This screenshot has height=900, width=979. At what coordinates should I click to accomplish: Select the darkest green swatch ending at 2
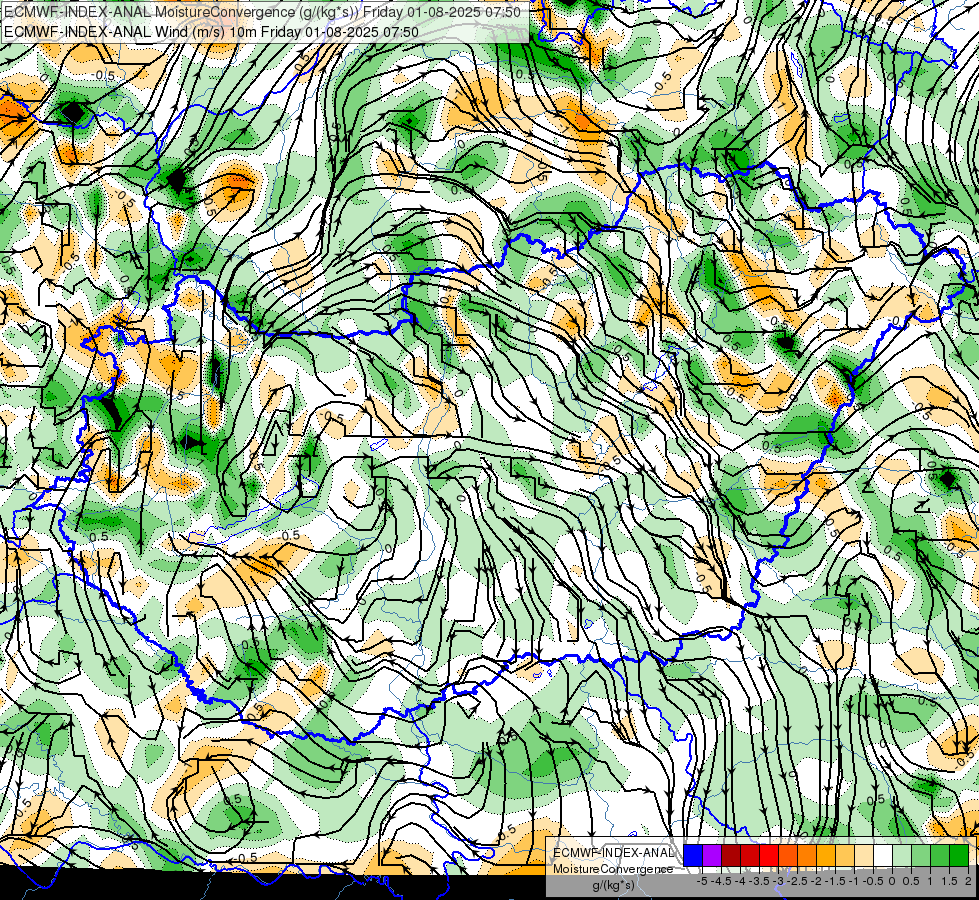(959, 855)
